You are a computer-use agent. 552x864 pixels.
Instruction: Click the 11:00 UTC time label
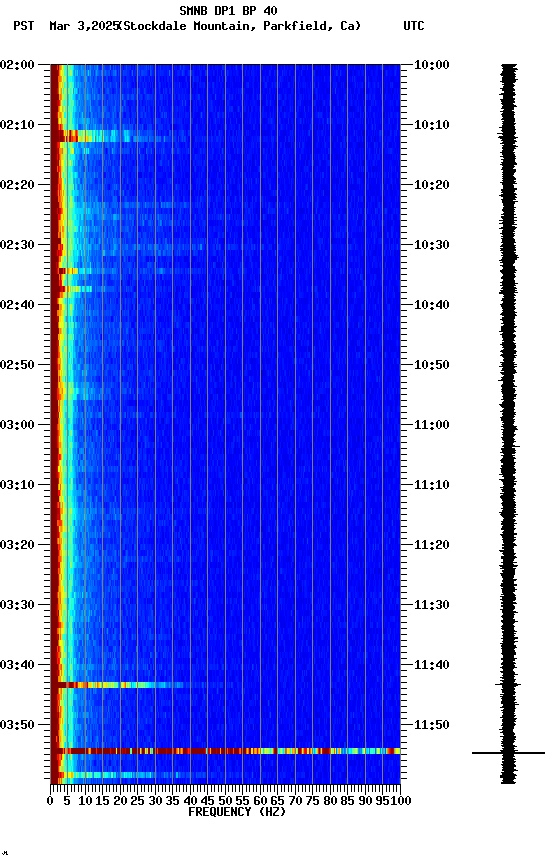pyautogui.click(x=431, y=425)
